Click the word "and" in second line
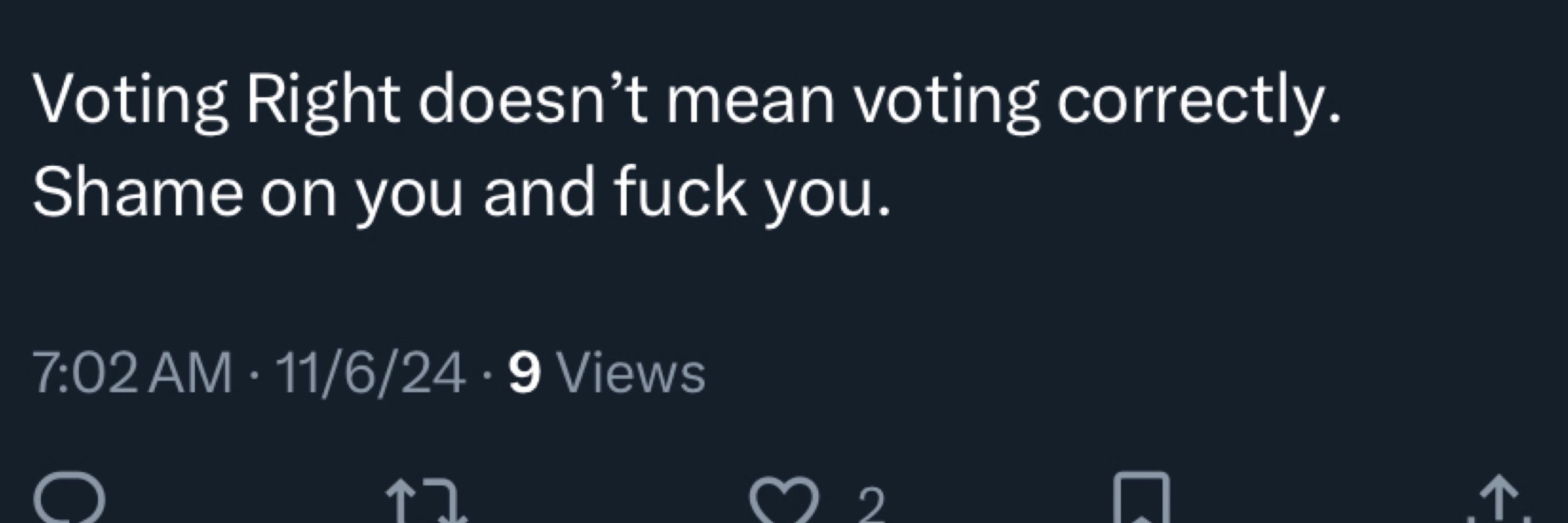Screen dimensions: 1568x523 [539, 191]
